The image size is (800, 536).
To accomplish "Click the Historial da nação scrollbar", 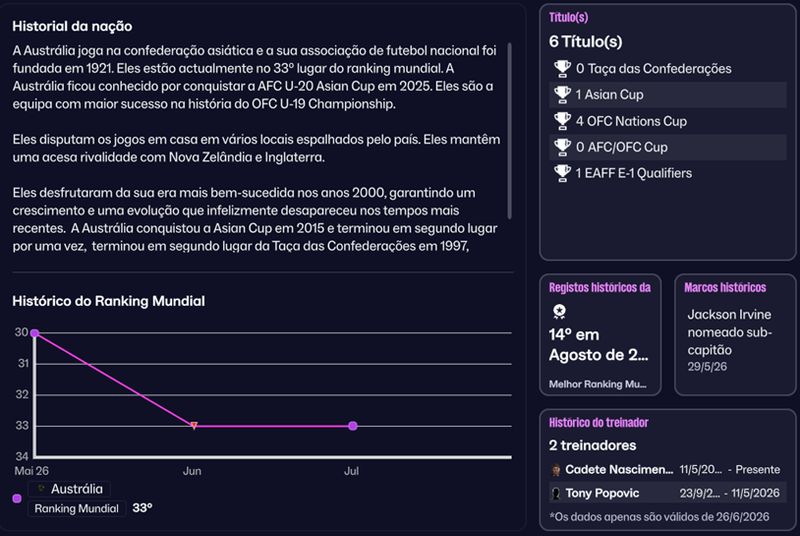I will click(509, 131).
